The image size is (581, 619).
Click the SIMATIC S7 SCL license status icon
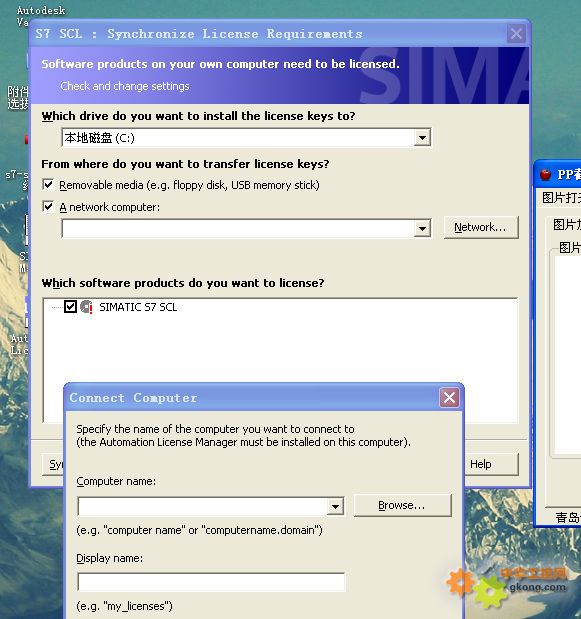pos(86,307)
